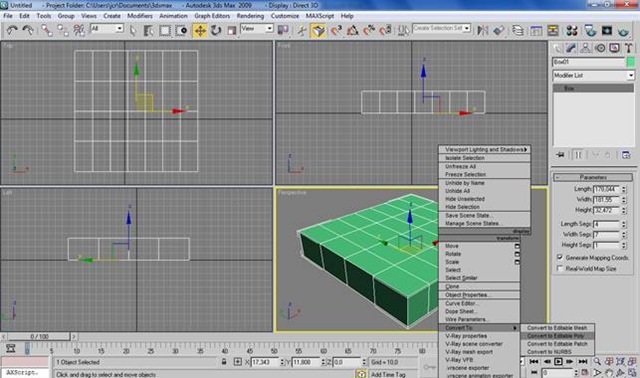
Task: Open Render Setup teapot icon
Action: click(x=590, y=31)
